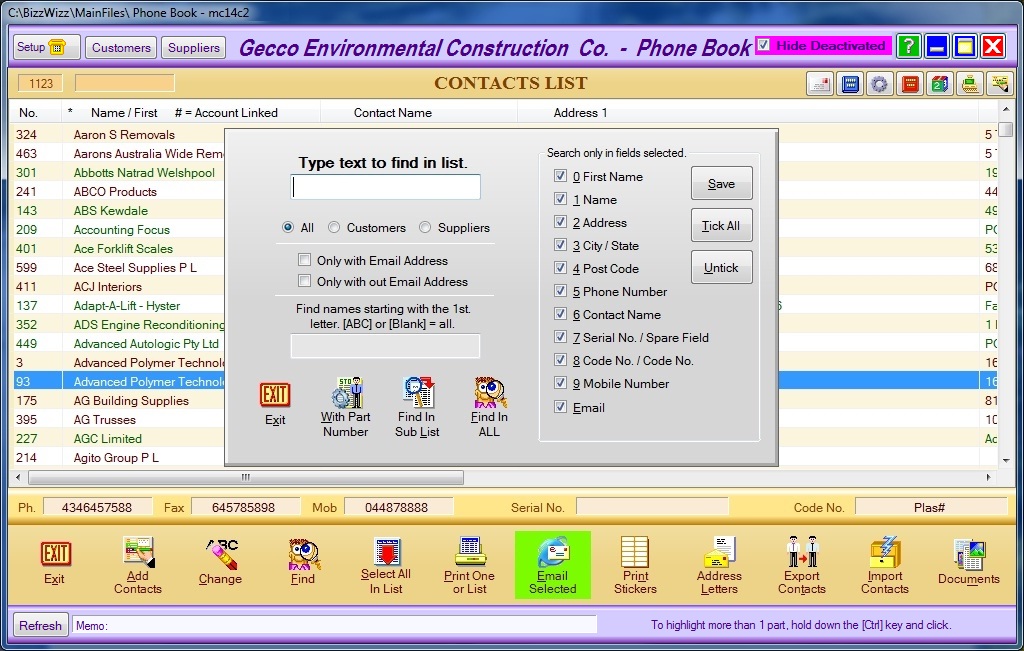Select the Customers radio button

click(334, 227)
